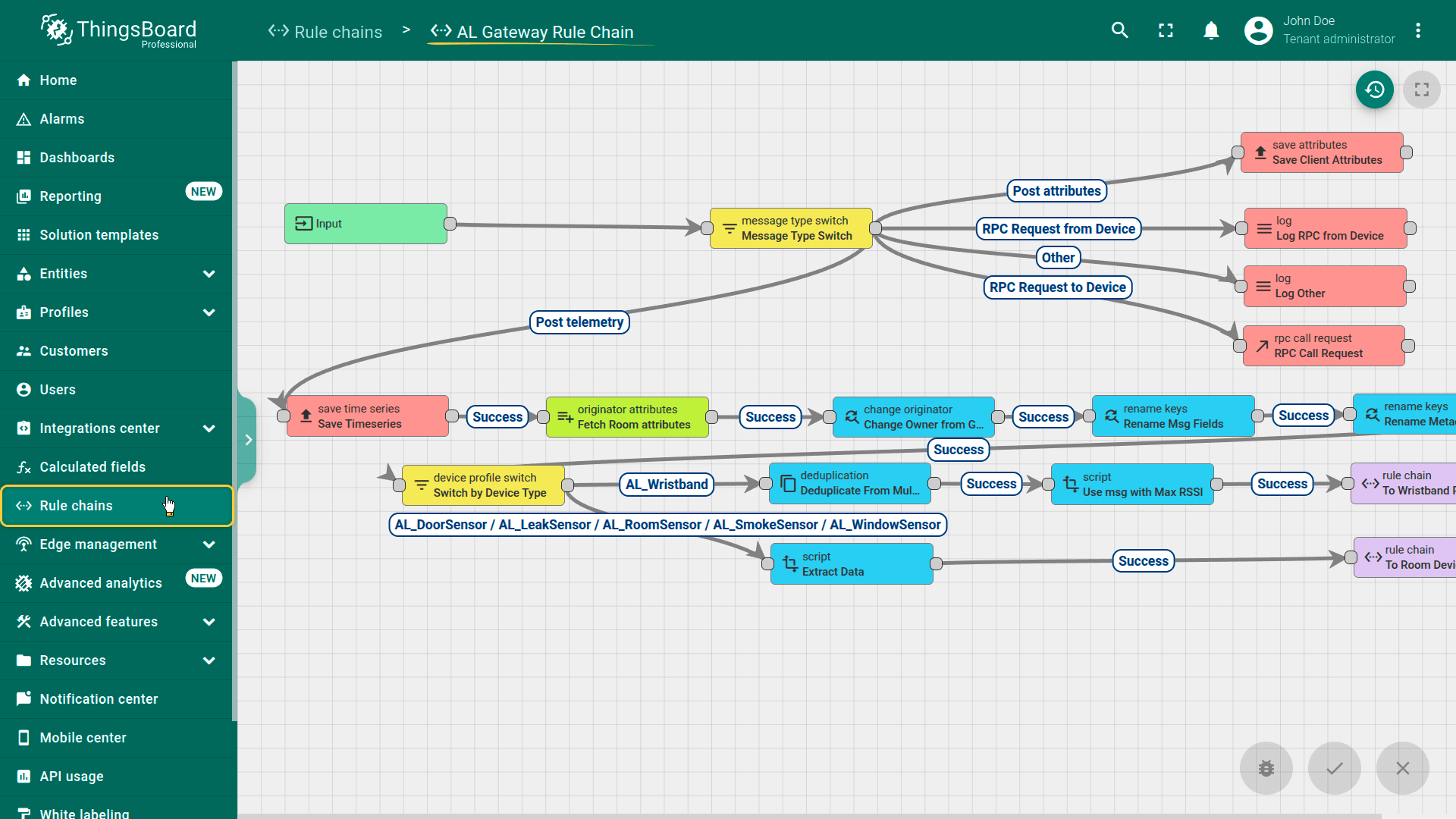The height and width of the screenshot is (819, 1456).
Task: Expand Integrations center submenu
Action: pos(209,428)
